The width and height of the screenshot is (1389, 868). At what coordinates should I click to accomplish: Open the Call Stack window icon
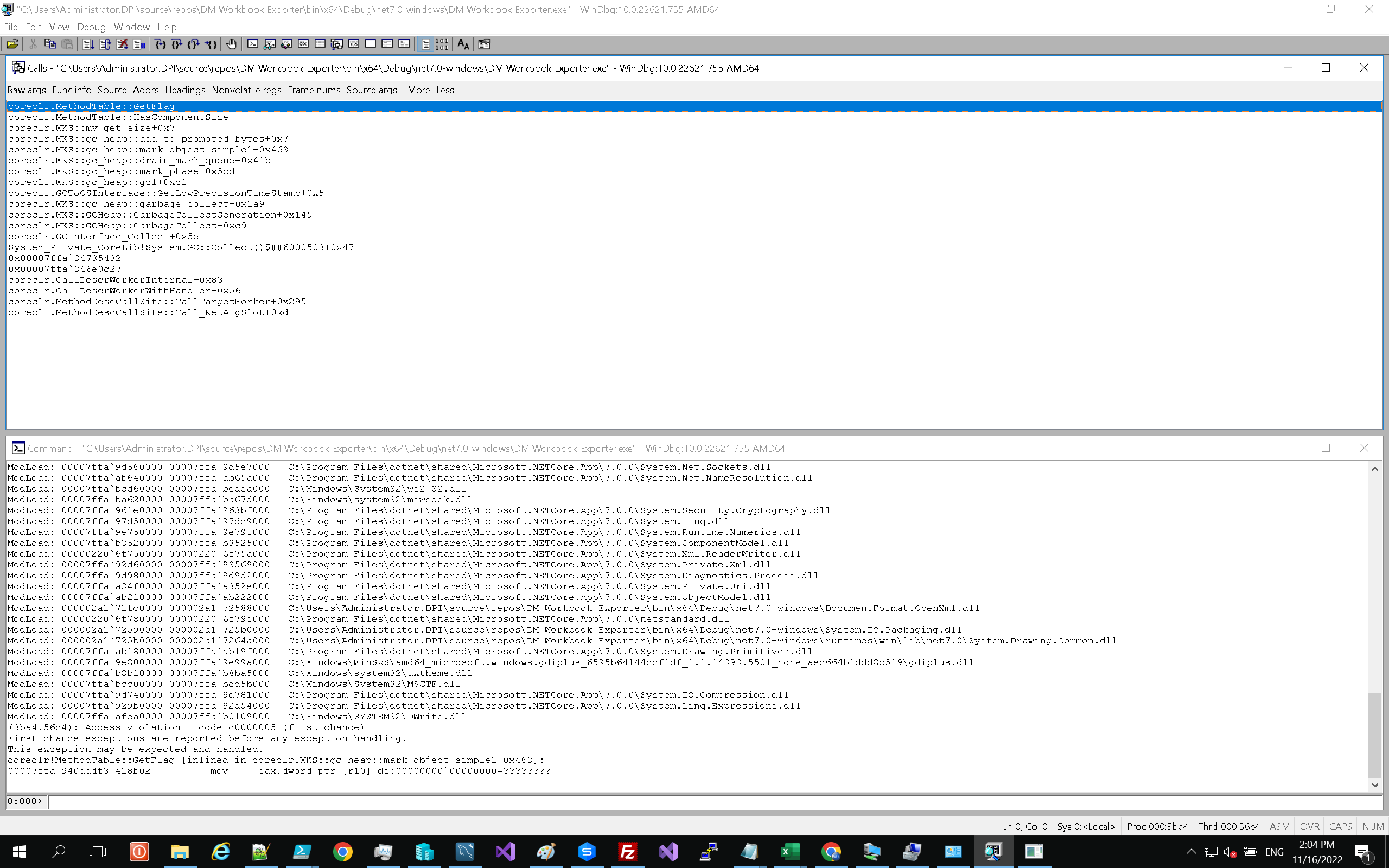336,44
